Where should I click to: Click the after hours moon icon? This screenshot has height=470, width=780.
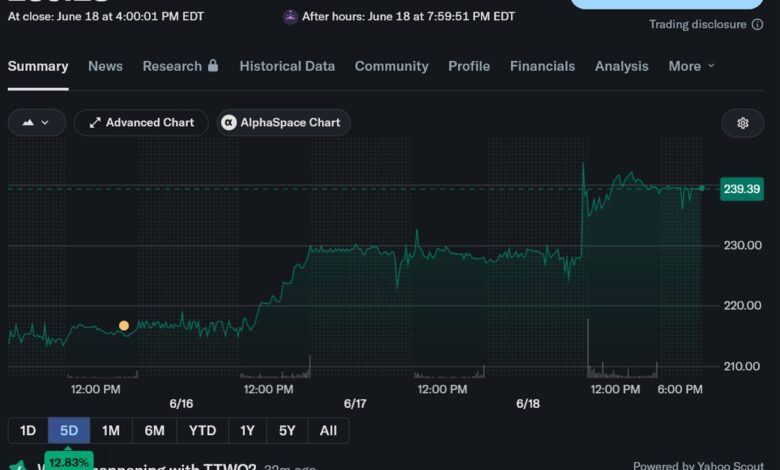(290, 17)
